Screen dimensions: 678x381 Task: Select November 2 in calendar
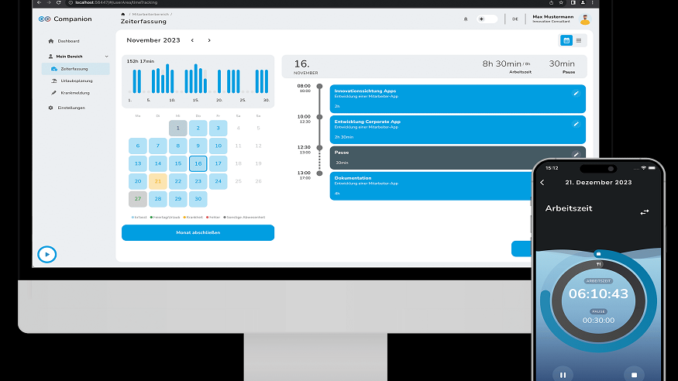[x=198, y=128]
